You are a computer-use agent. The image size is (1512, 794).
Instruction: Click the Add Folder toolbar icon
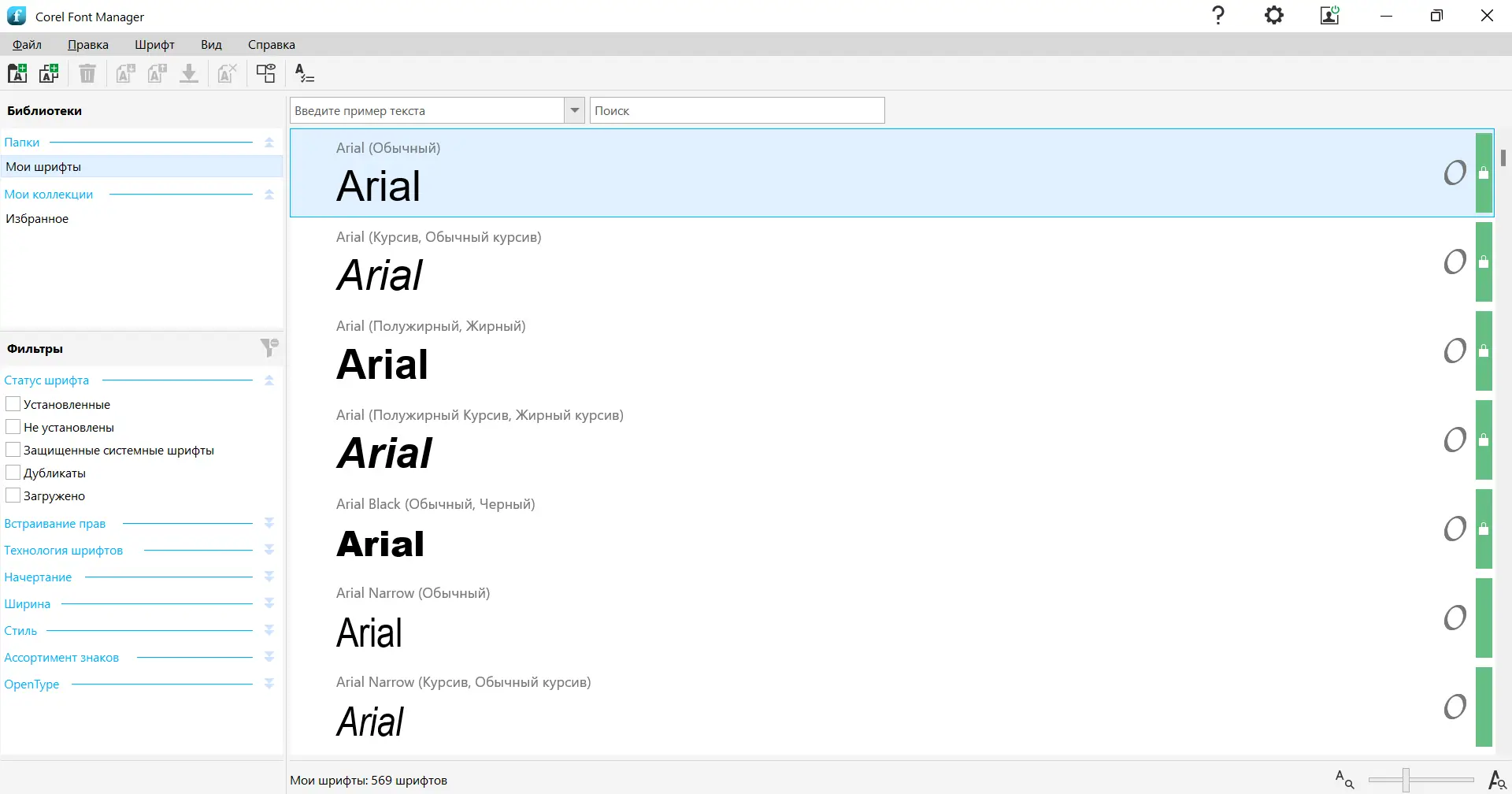coord(17,73)
